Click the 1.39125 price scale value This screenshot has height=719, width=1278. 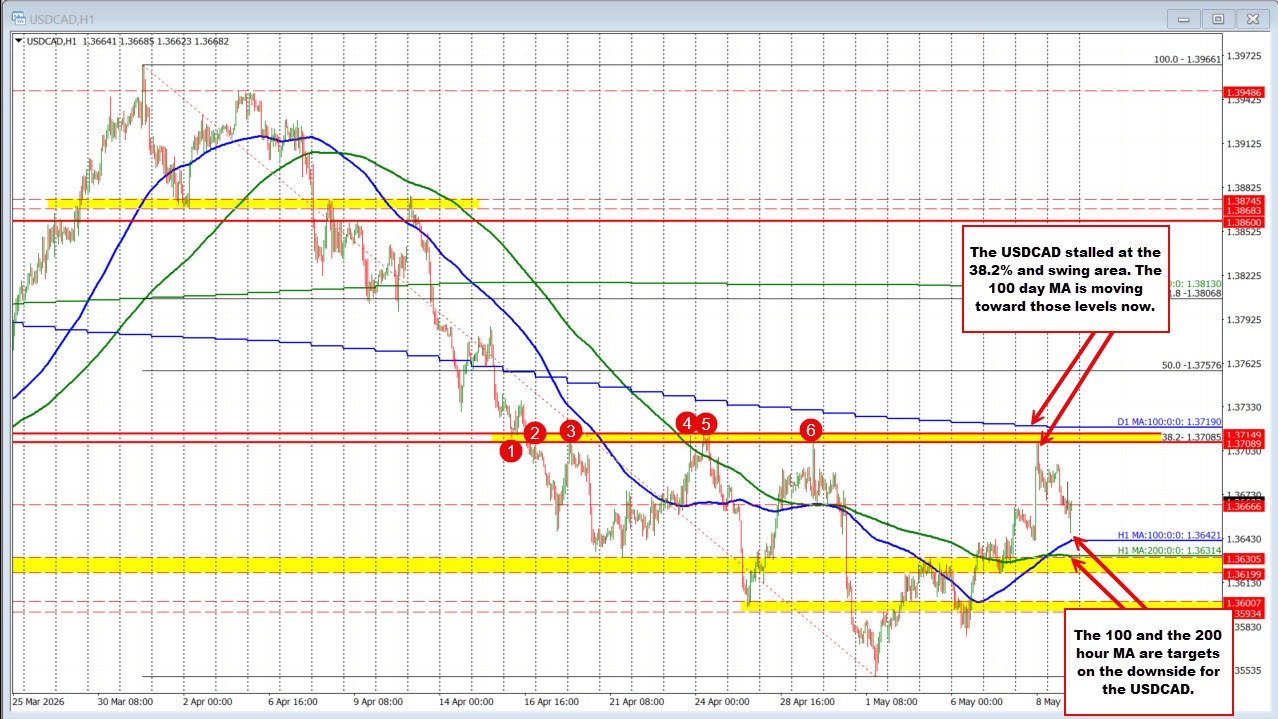[1246, 143]
